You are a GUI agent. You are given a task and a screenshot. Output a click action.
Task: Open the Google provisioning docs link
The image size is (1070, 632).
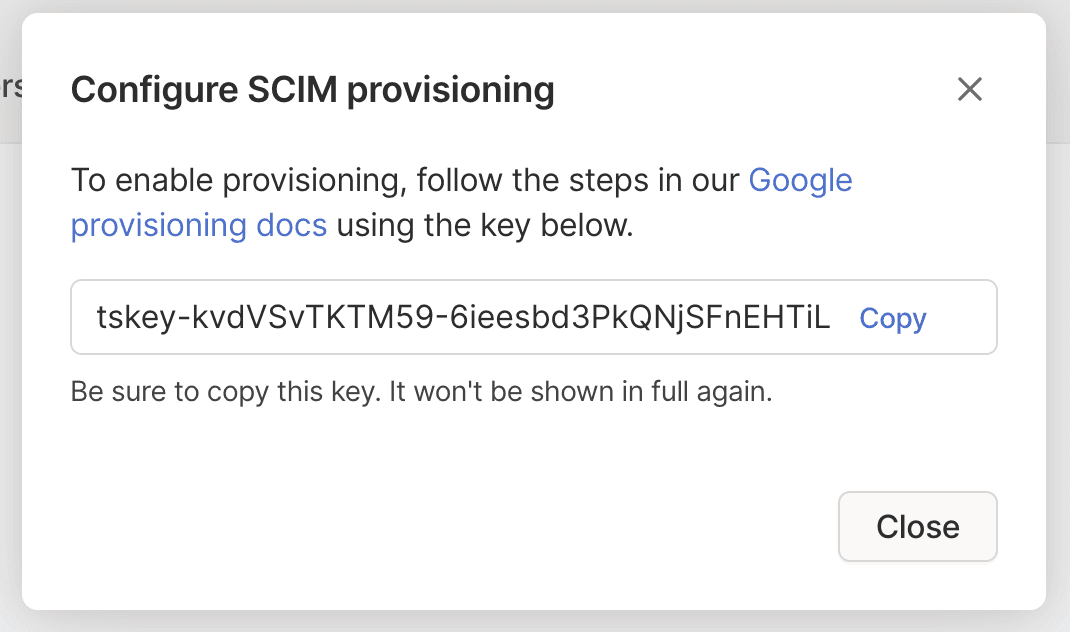tap(800, 180)
